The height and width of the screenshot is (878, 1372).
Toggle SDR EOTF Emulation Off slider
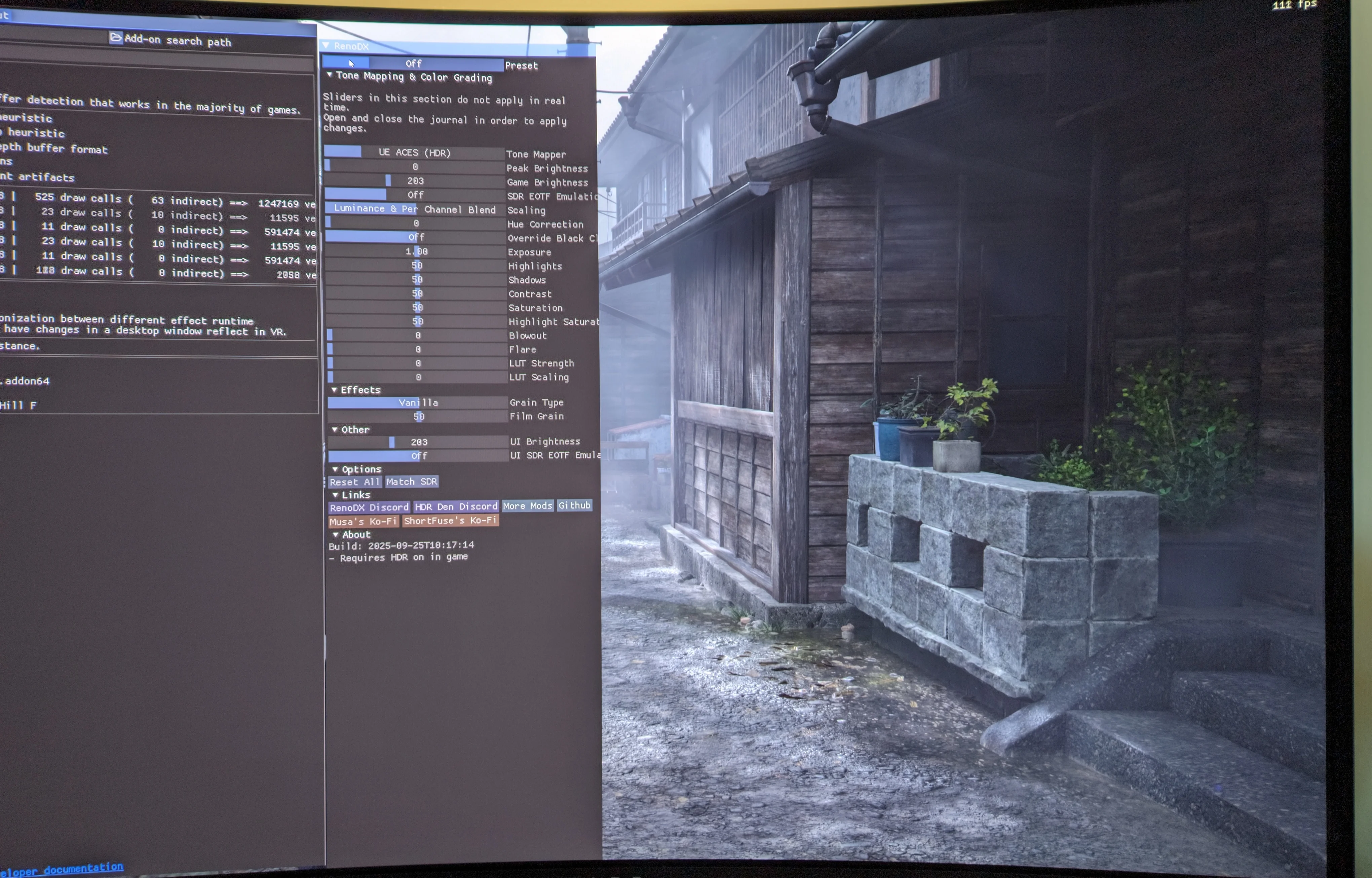click(415, 195)
